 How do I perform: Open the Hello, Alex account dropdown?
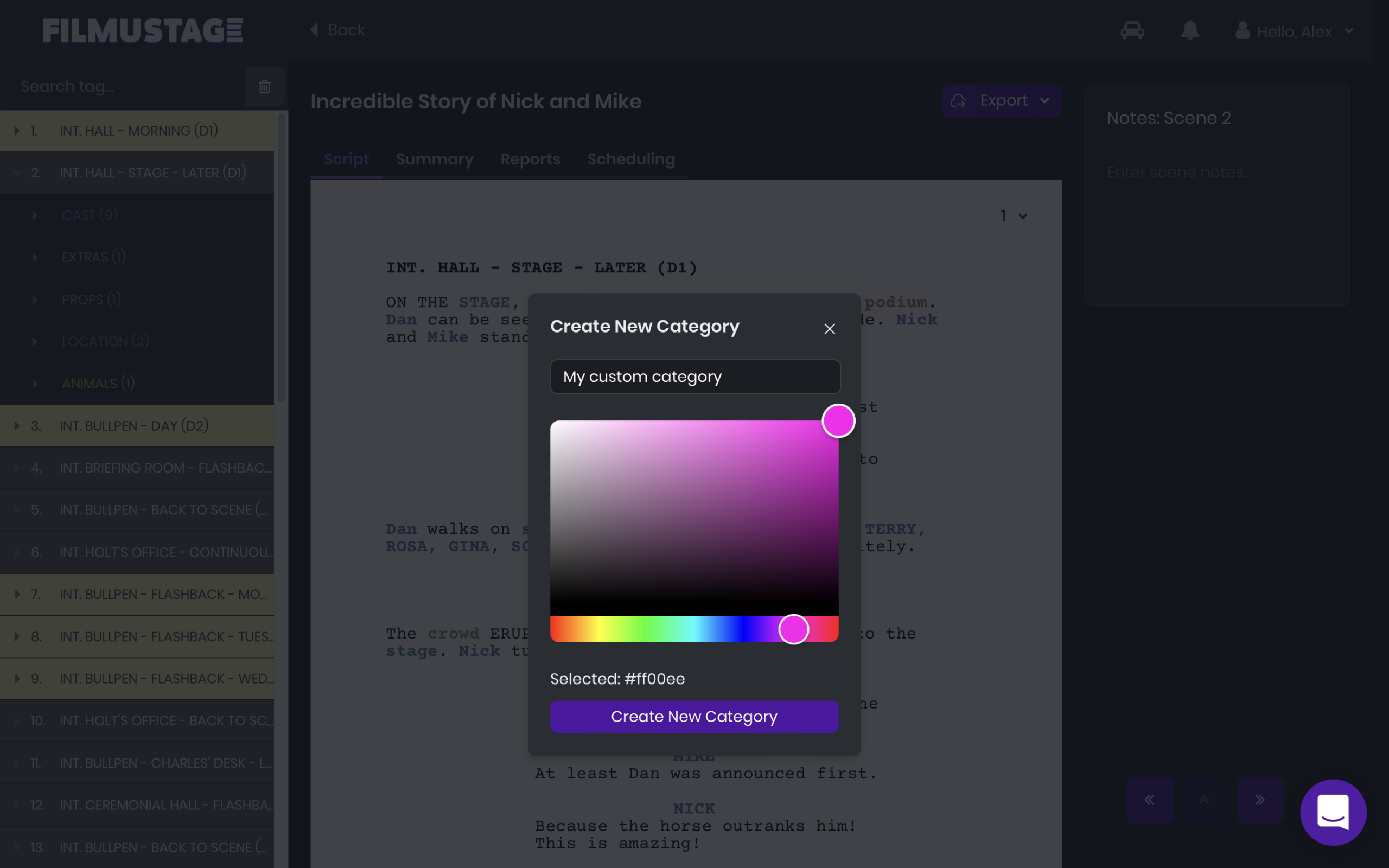coord(1349,30)
